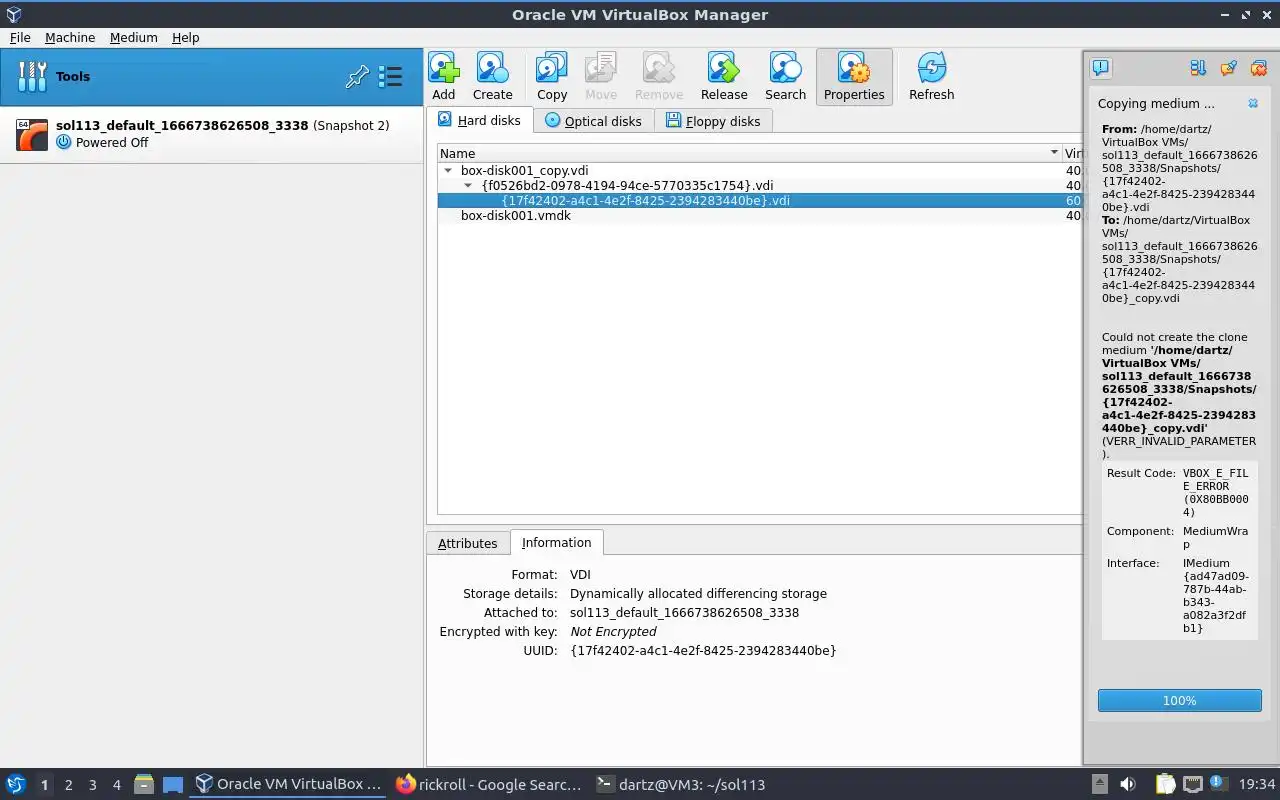The height and width of the screenshot is (800, 1280).
Task: Click the notification bubble tray icon
Action: 1218,783
